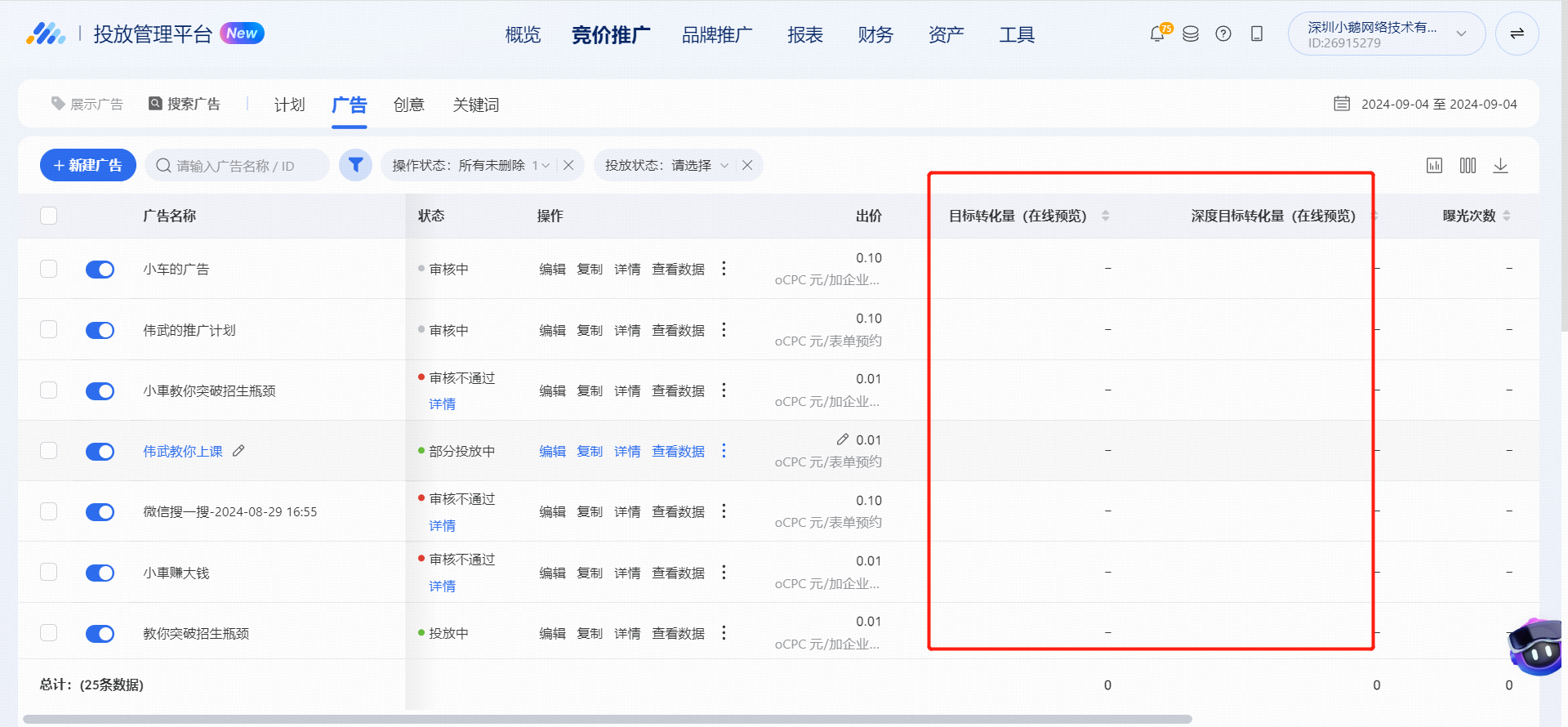Image resolution: width=1568 pixels, height=727 pixels.
Task: Open 详情 under 审核不通过 for 小車赚大钱
Action: (443, 586)
